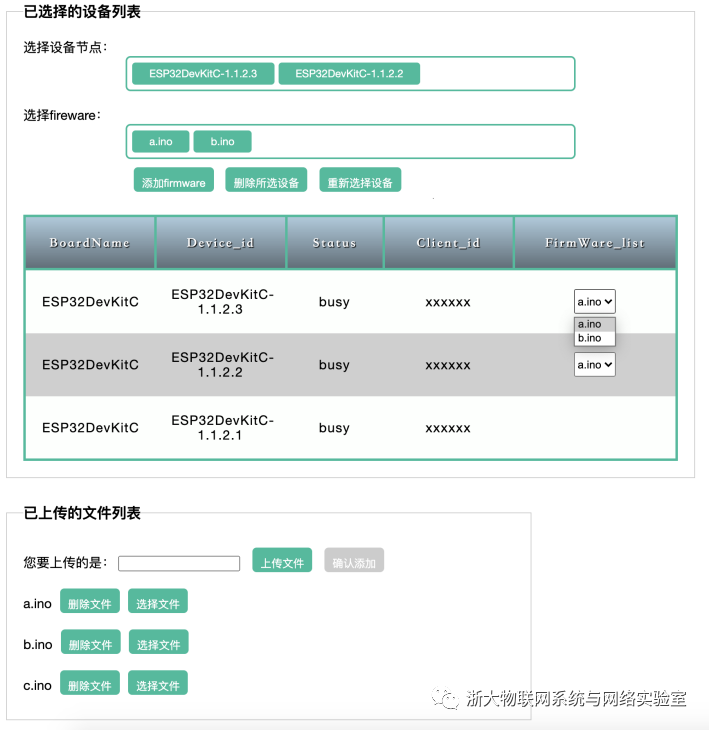The height and width of the screenshot is (730, 709).
Task: Click the Device_id column header
Action: pyautogui.click(x=221, y=243)
